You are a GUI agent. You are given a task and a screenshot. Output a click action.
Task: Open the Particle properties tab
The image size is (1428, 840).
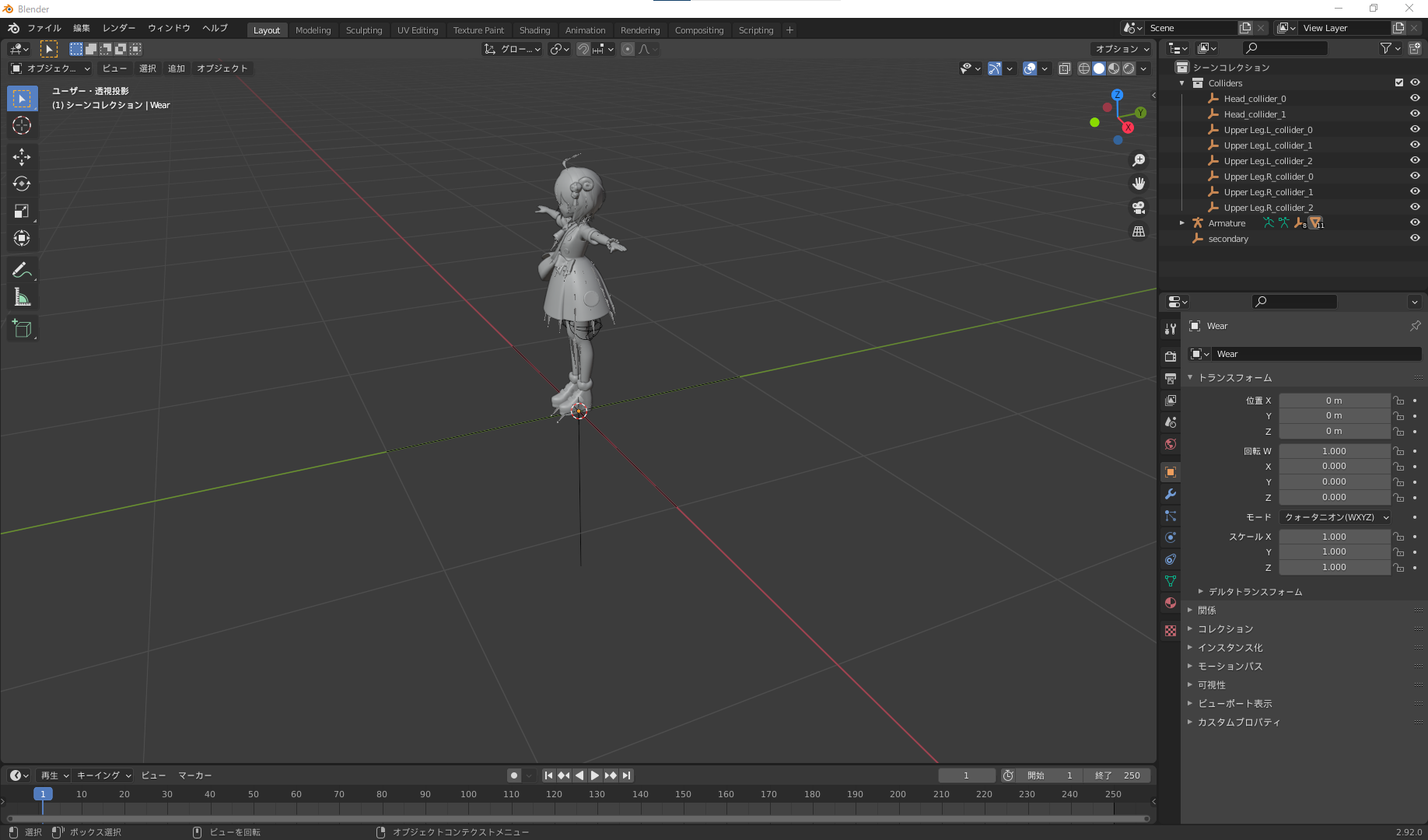tap(1171, 516)
